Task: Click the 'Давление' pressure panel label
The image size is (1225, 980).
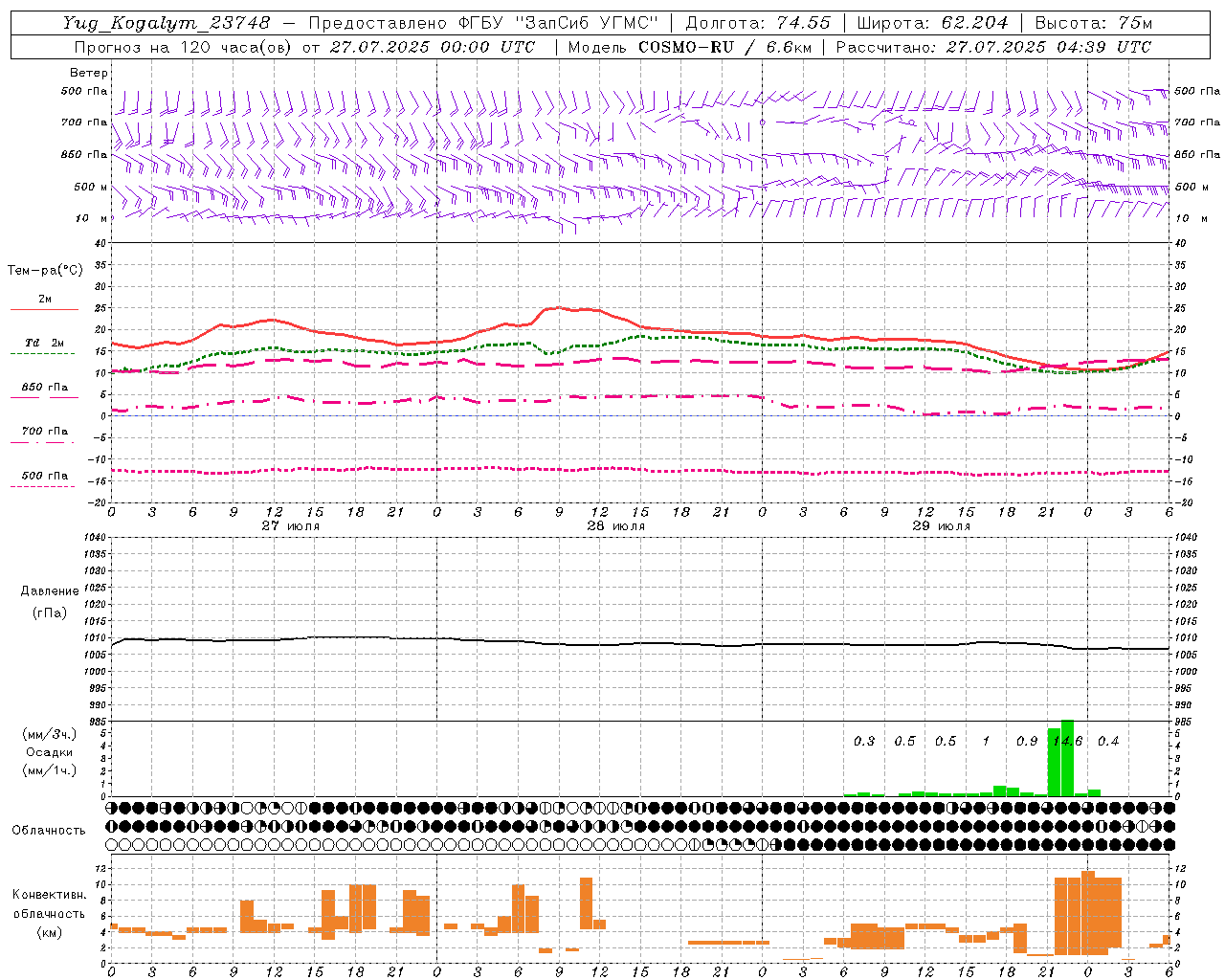Action: (x=50, y=591)
